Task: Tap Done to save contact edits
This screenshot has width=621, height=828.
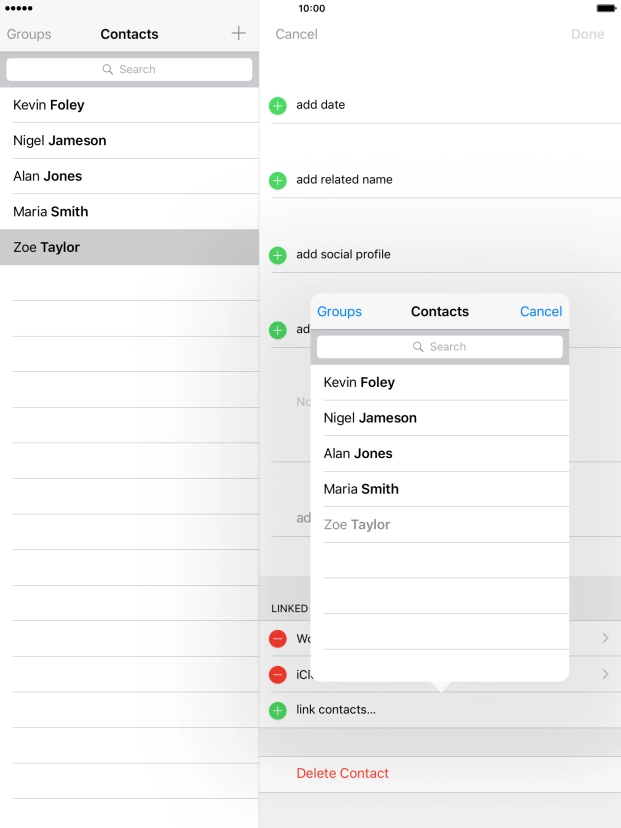Action: (587, 34)
